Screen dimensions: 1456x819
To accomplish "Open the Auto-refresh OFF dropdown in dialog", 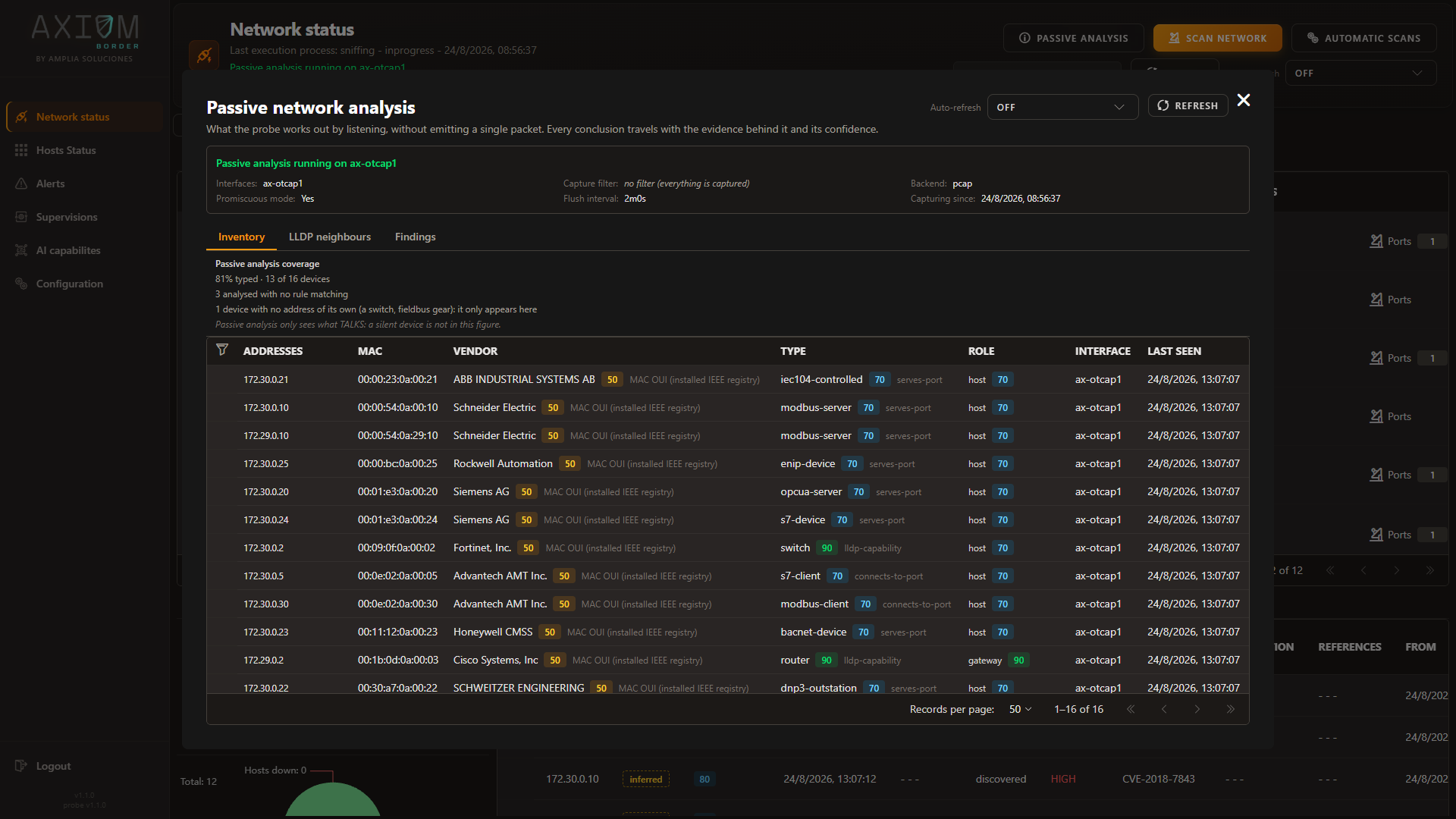I will click(x=1062, y=107).
